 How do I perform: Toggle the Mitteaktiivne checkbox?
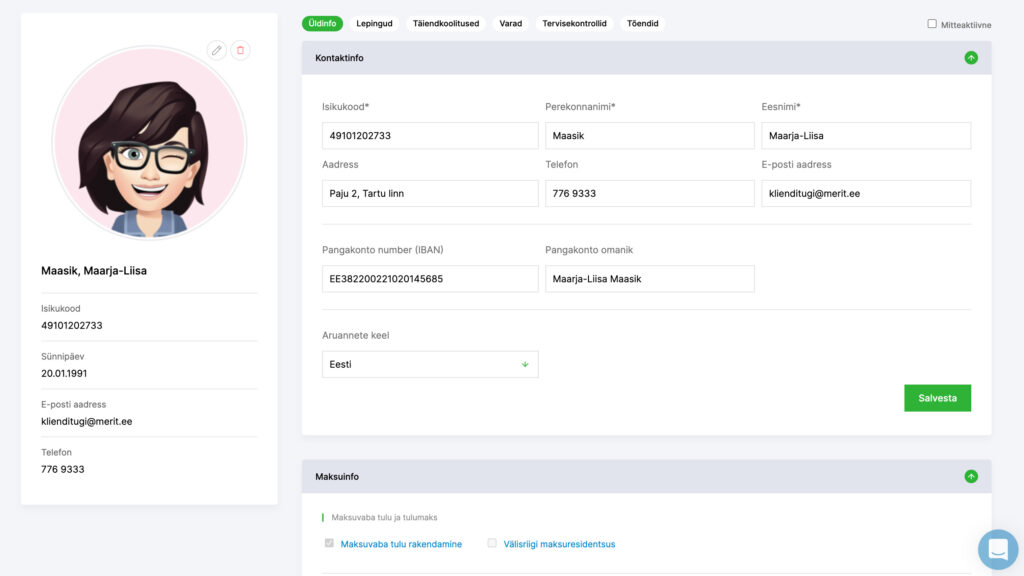(932, 24)
